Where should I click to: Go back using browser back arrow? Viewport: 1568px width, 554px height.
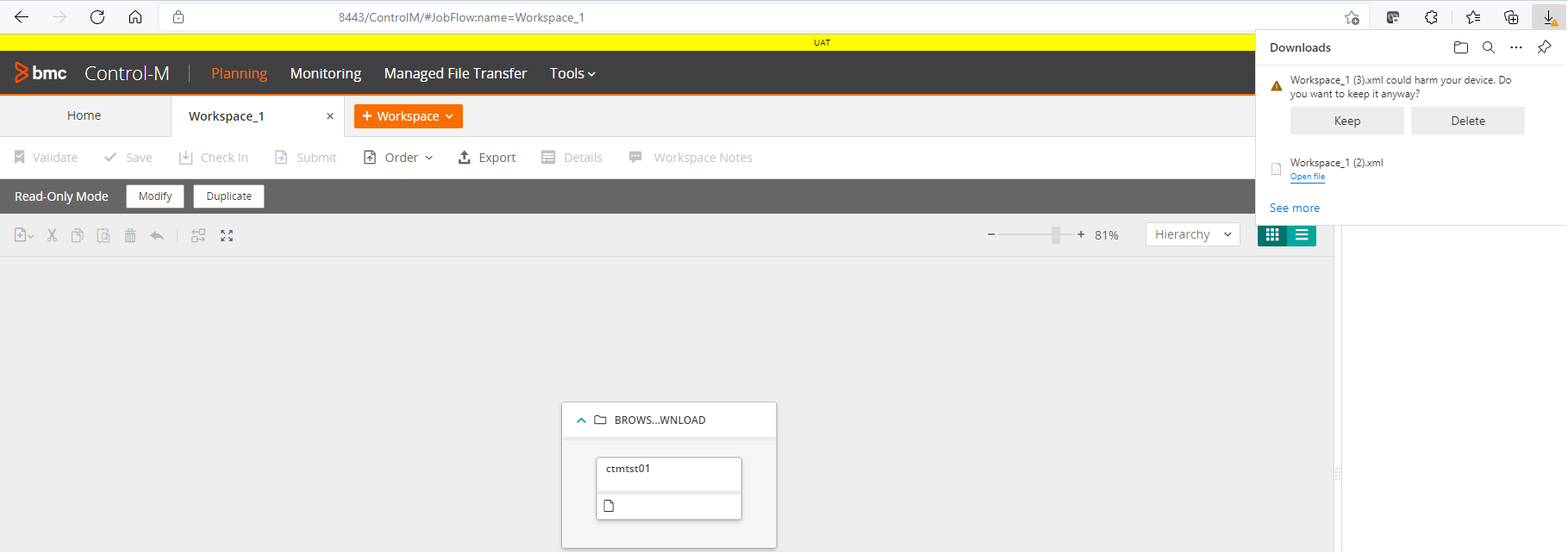(22, 17)
